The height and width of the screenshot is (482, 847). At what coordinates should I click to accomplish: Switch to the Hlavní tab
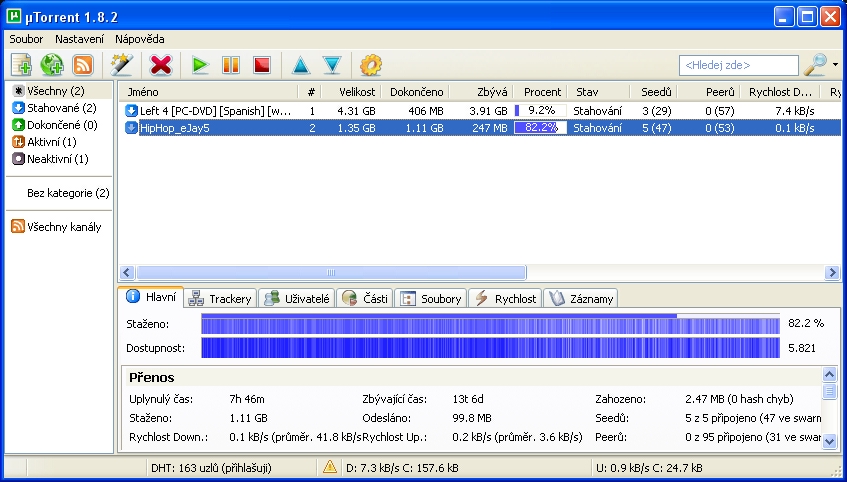(152, 297)
